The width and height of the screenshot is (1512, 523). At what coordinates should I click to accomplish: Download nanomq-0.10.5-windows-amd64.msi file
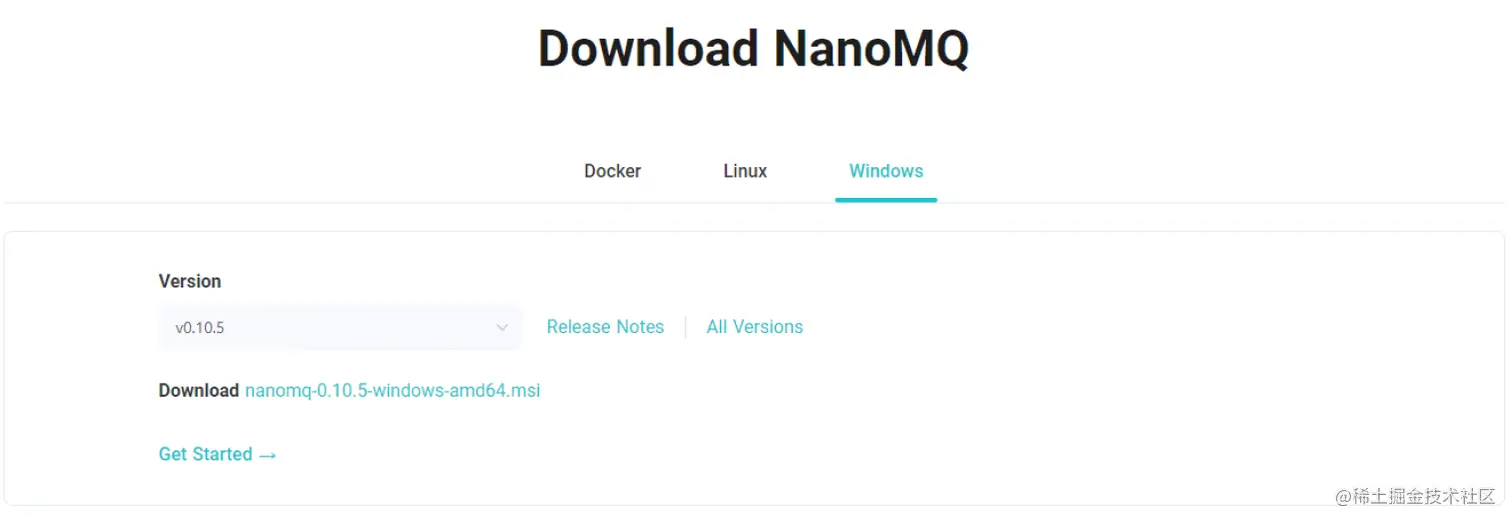(x=392, y=391)
